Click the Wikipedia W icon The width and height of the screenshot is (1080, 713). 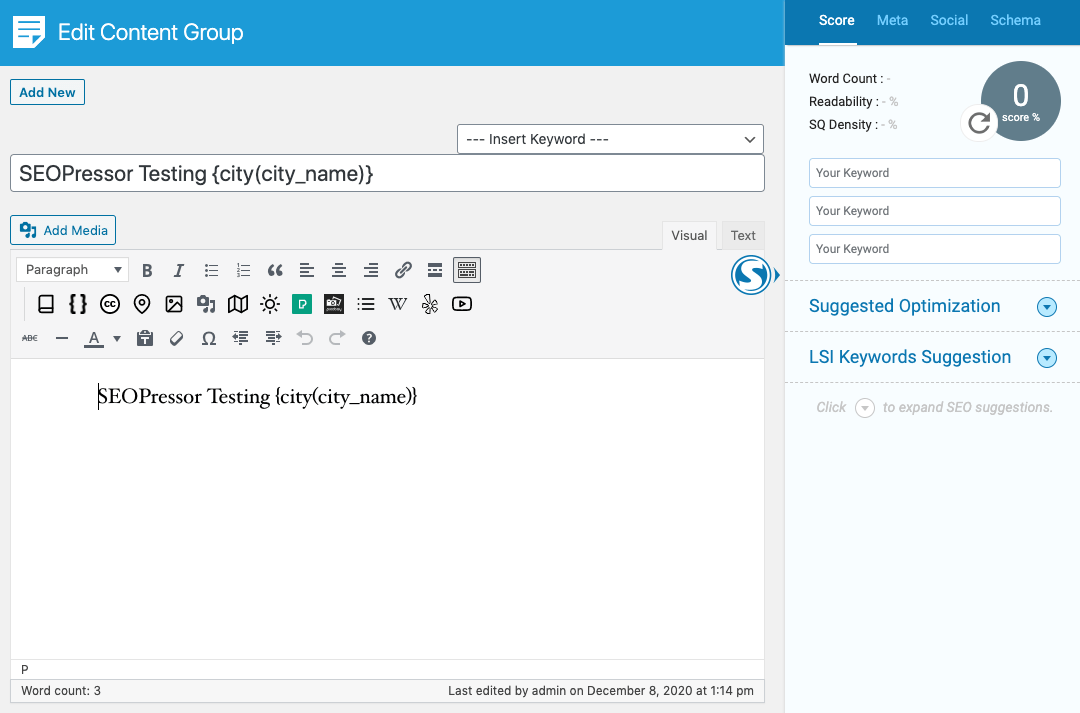[x=397, y=304]
